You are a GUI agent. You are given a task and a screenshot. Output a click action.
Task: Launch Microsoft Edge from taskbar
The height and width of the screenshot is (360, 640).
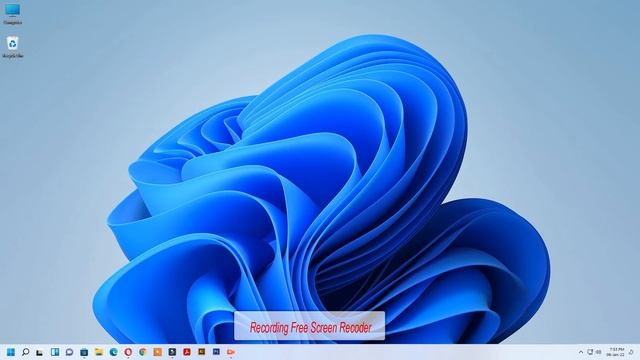click(113, 352)
